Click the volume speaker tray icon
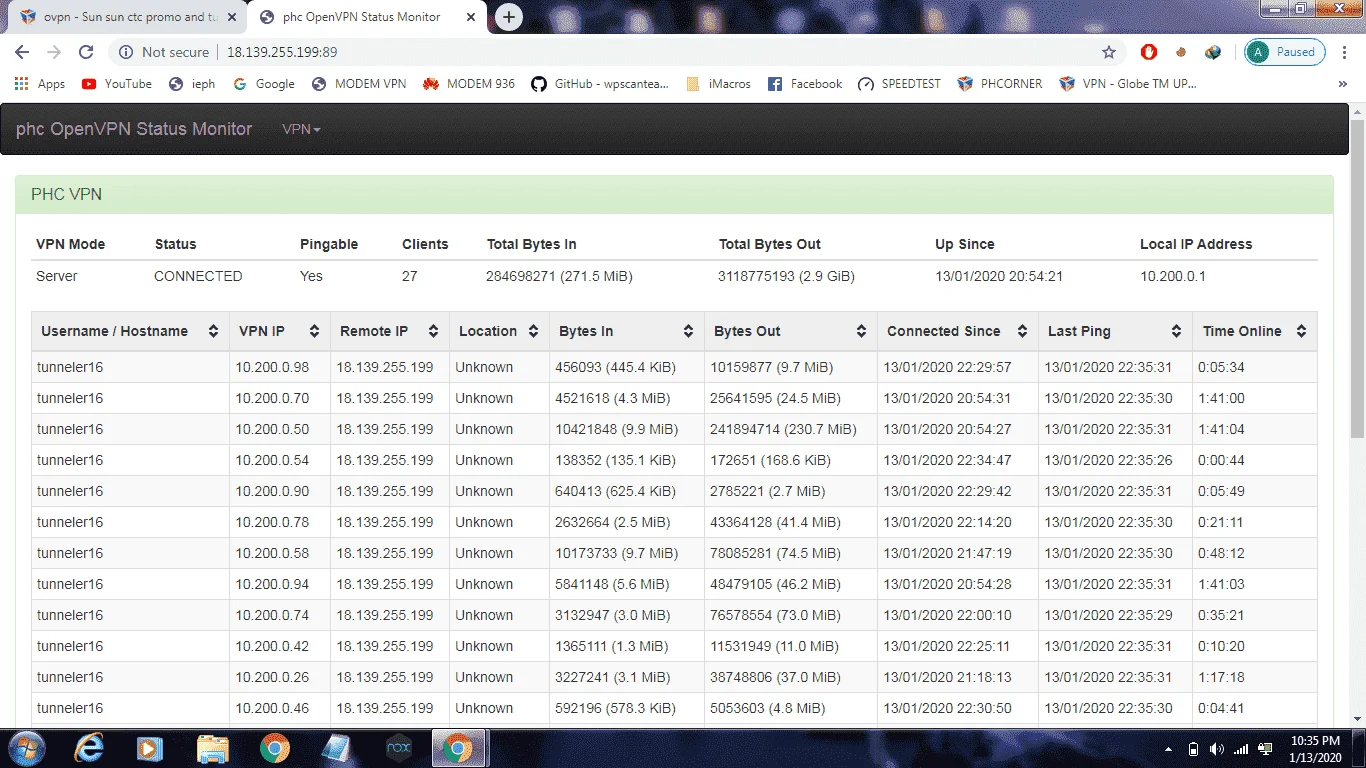The height and width of the screenshot is (768, 1366). tap(1217, 748)
